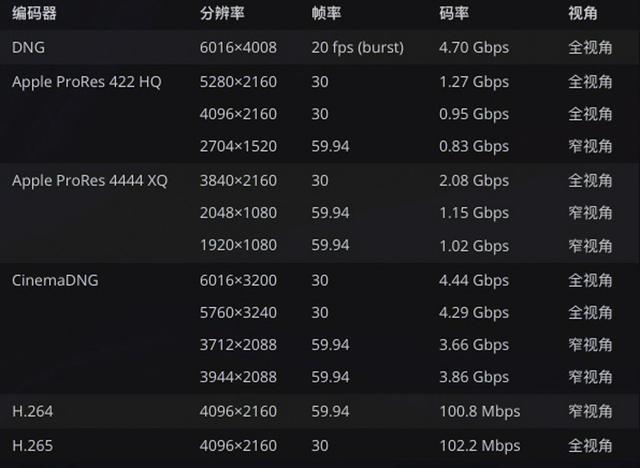Select the 2704×1520 resolution cell
640x468 pixels.
click(238, 146)
